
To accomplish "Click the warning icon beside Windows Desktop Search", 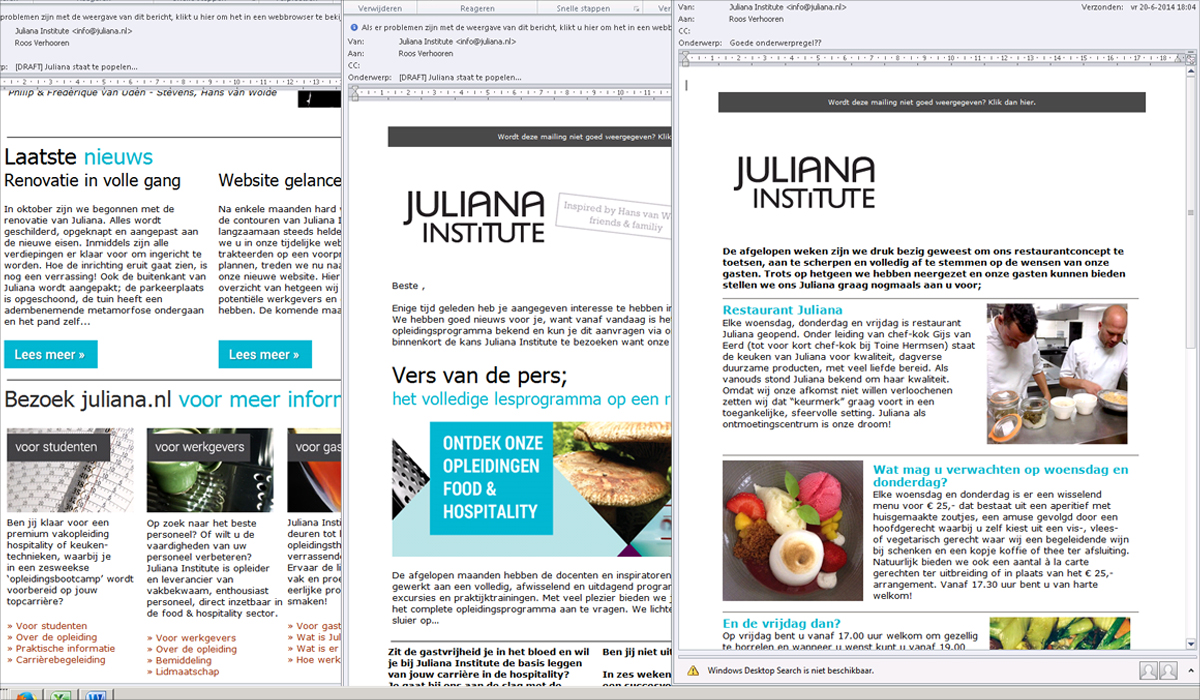I will pos(693,670).
